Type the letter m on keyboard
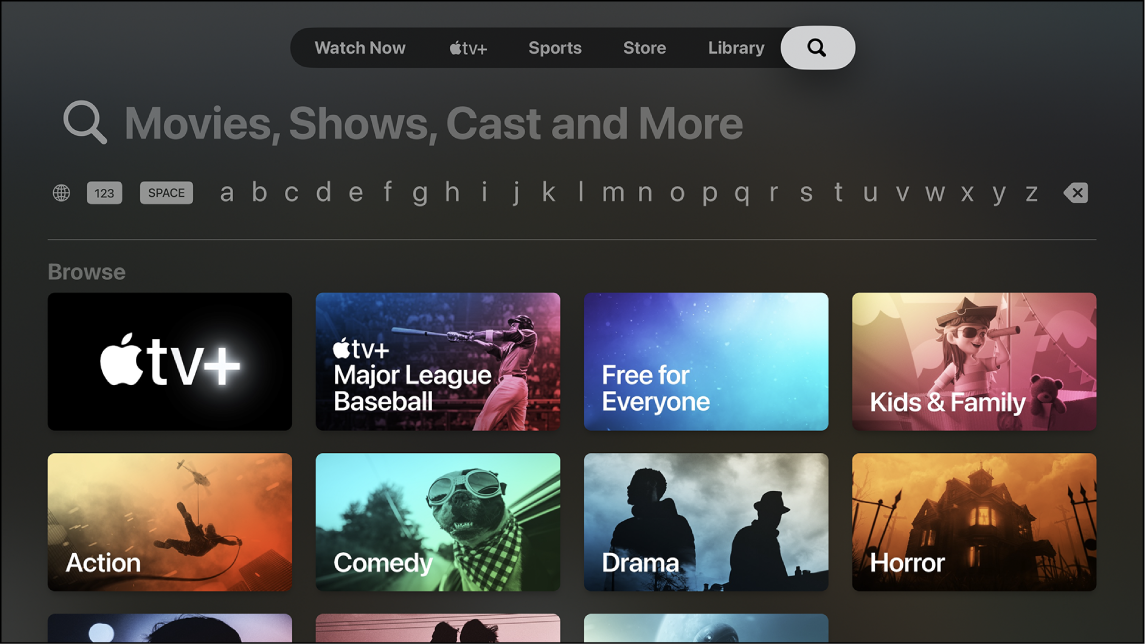The width and height of the screenshot is (1146, 644). point(612,192)
